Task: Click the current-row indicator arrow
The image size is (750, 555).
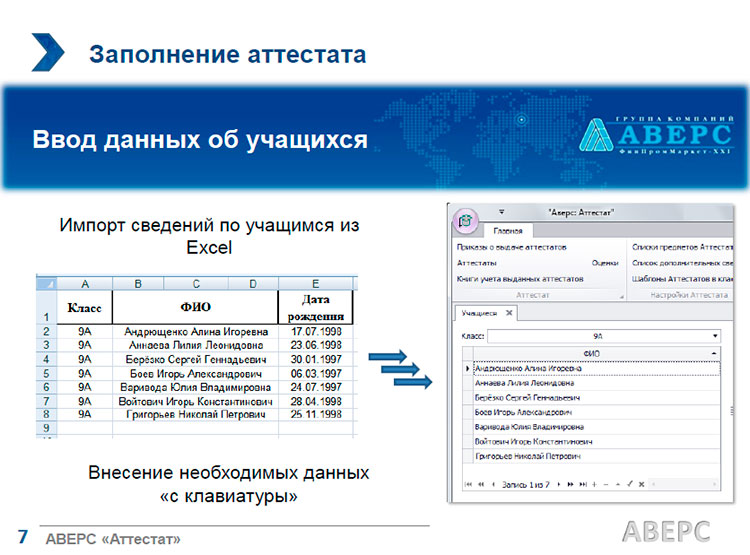Action: click(467, 368)
